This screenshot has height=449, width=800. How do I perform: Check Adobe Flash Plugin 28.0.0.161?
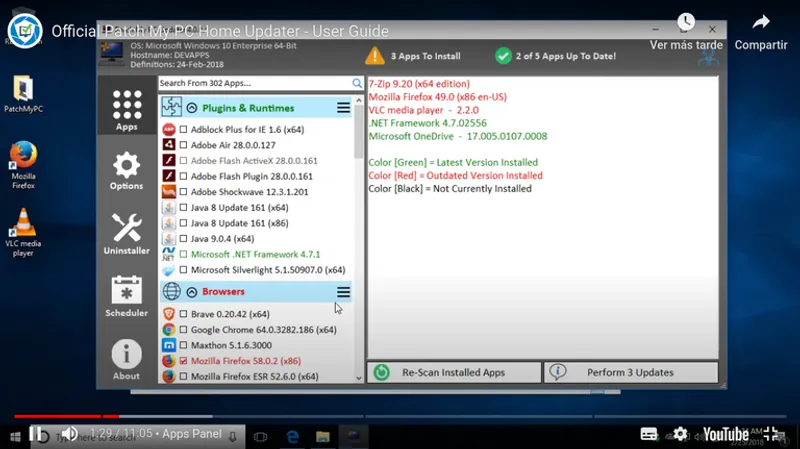pyautogui.click(x=183, y=176)
